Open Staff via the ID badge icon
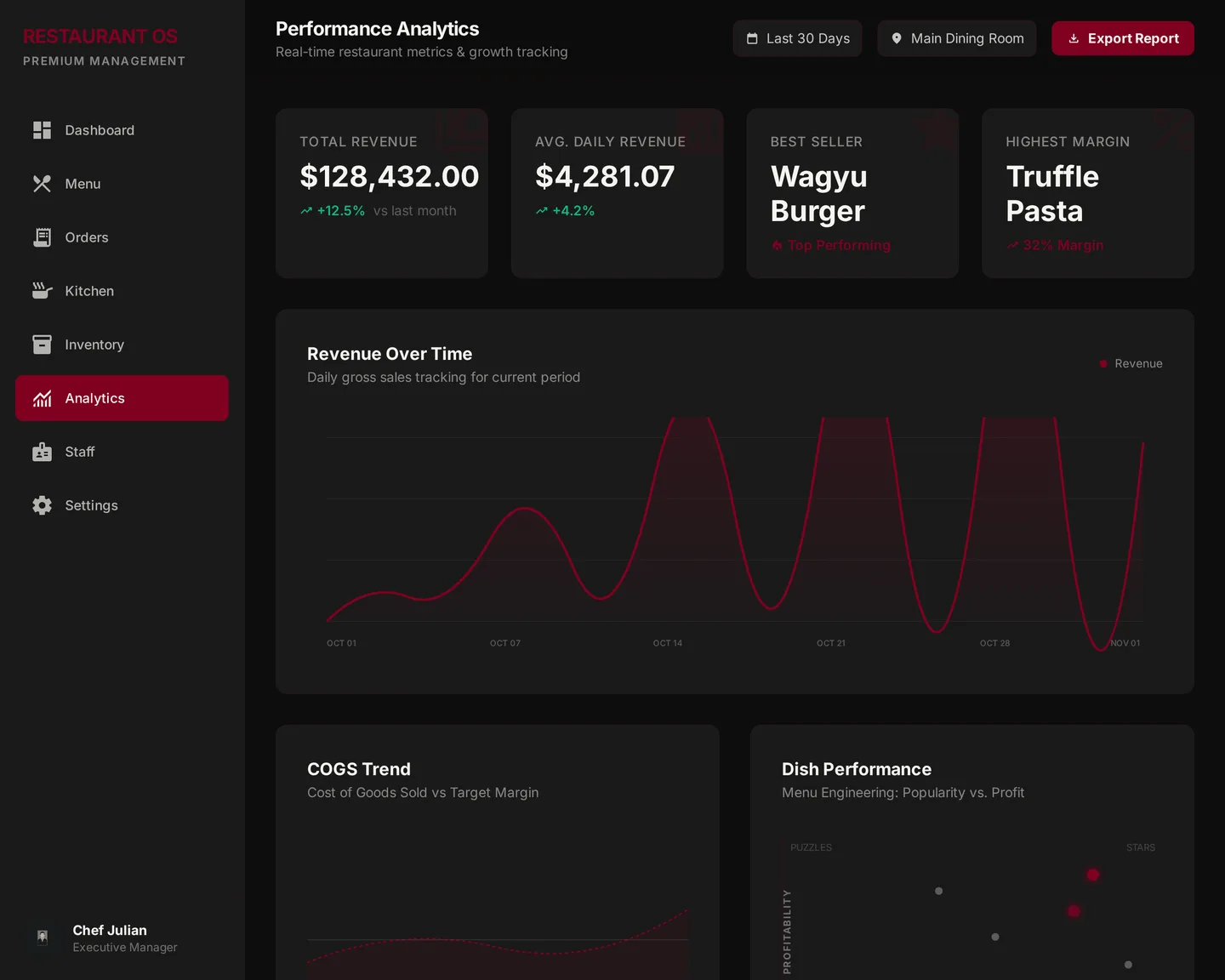 coord(42,452)
